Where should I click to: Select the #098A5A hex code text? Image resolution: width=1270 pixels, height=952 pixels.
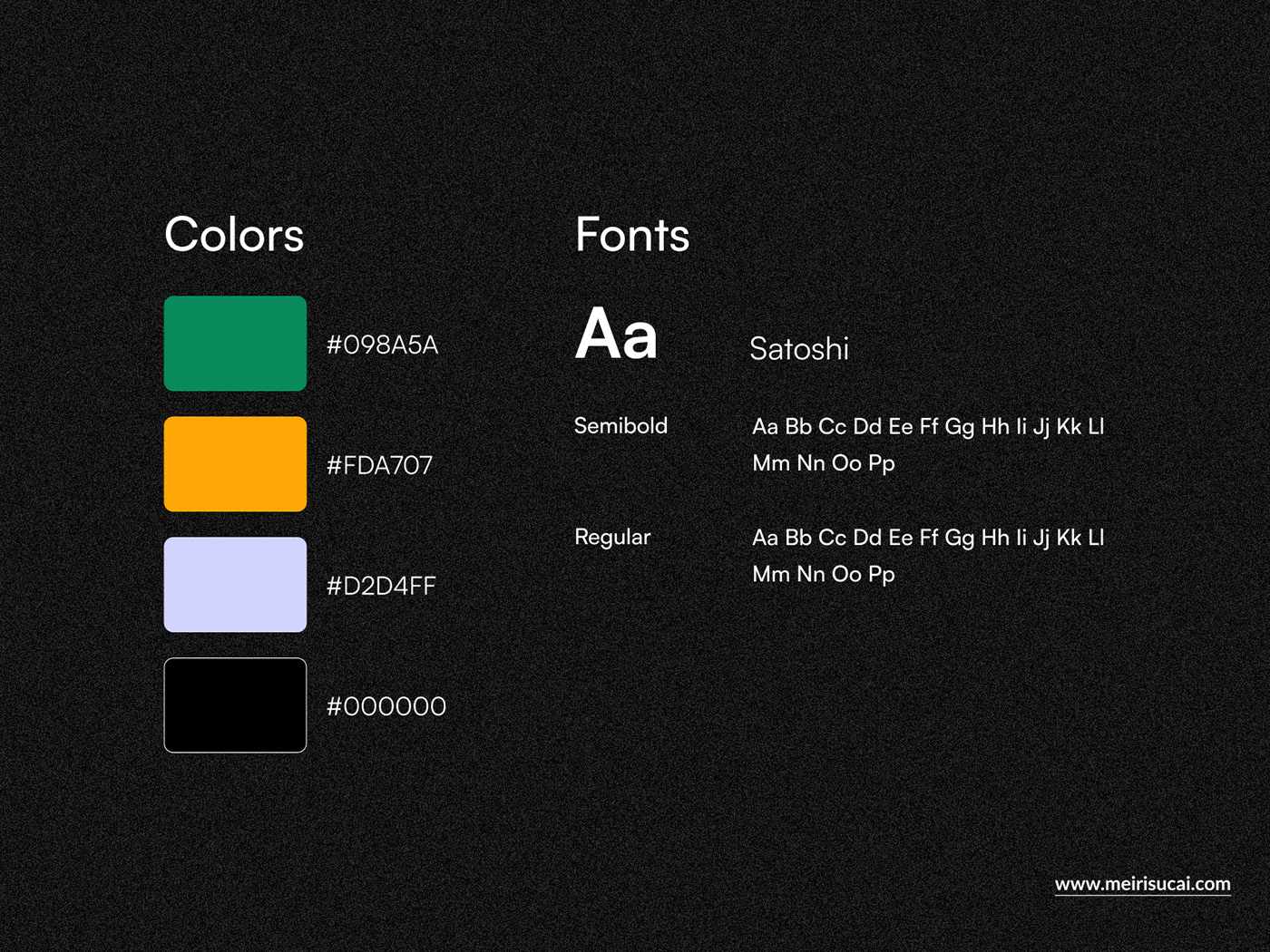click(x=382, y=345)
